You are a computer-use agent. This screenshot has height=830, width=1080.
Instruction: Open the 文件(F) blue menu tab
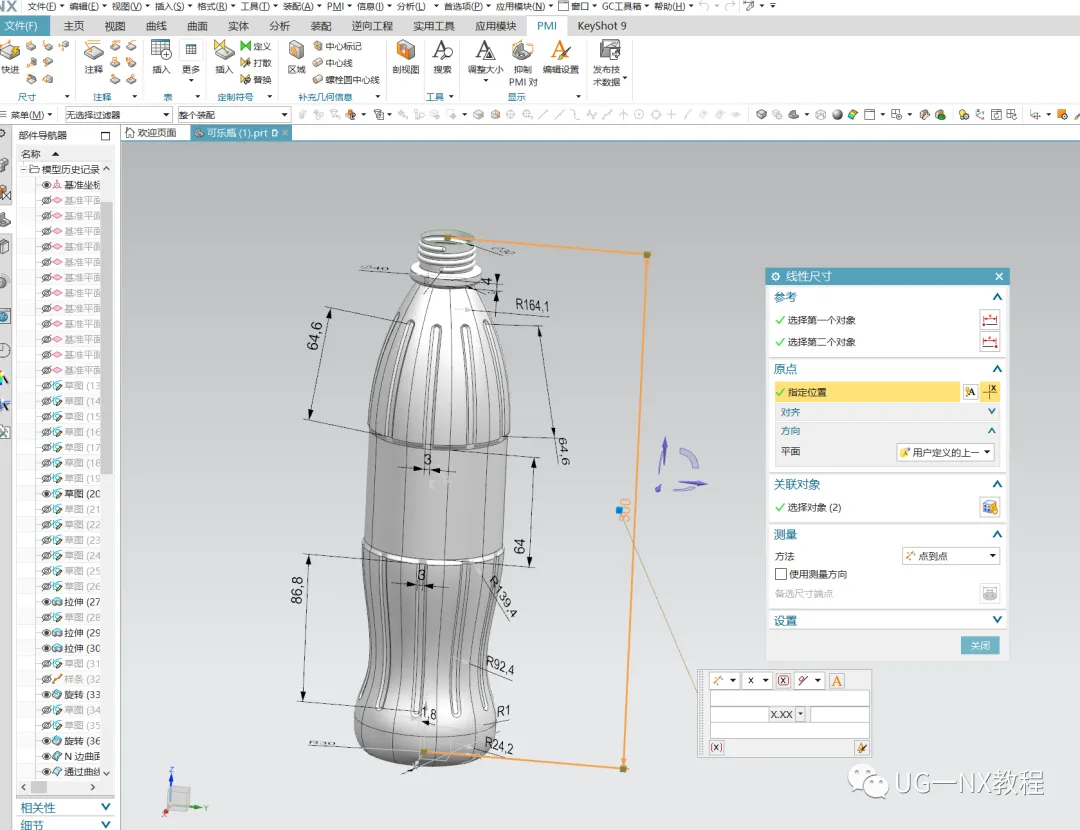click(x=24, y=26)
